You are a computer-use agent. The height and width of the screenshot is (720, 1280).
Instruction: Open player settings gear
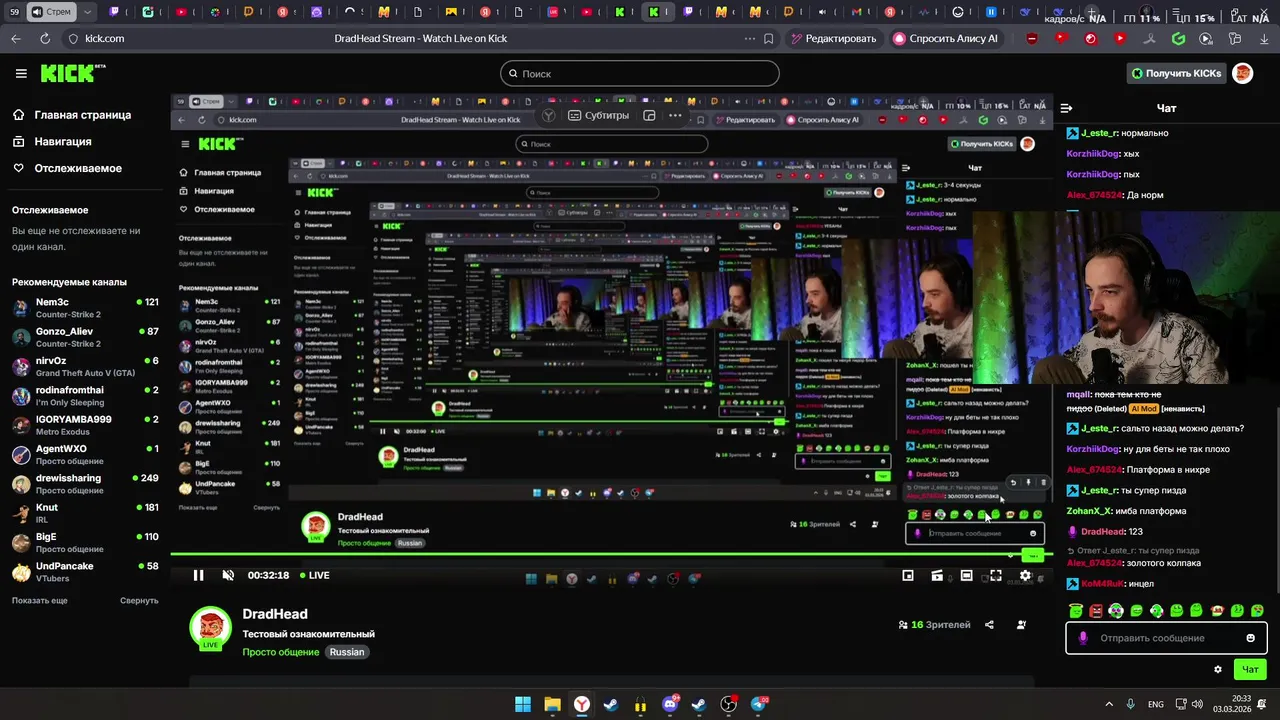(1025, 575)
